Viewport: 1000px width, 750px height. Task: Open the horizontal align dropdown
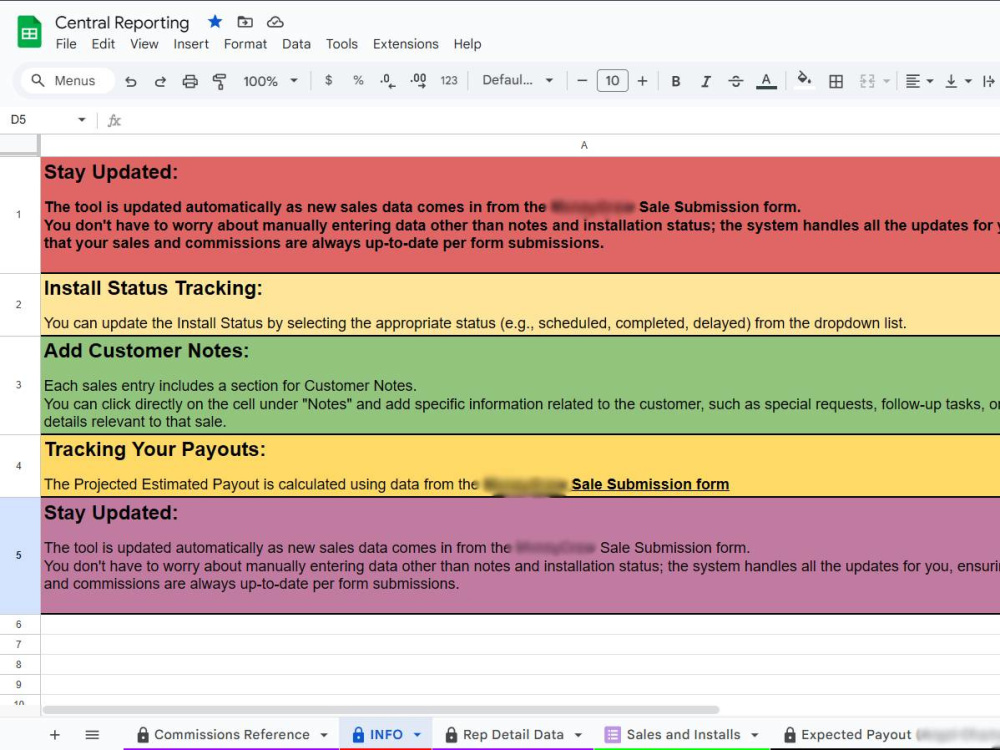coord(920,81)
